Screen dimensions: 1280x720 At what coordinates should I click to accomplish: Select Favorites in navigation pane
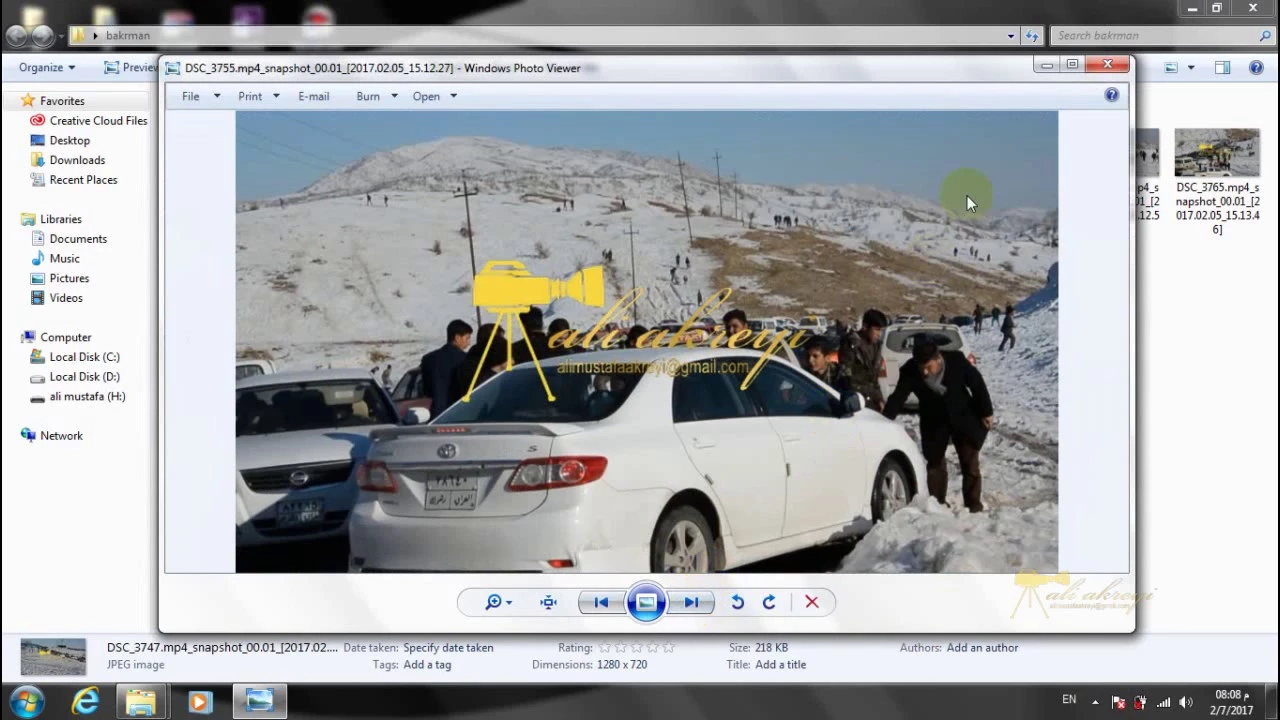[62, 101]
